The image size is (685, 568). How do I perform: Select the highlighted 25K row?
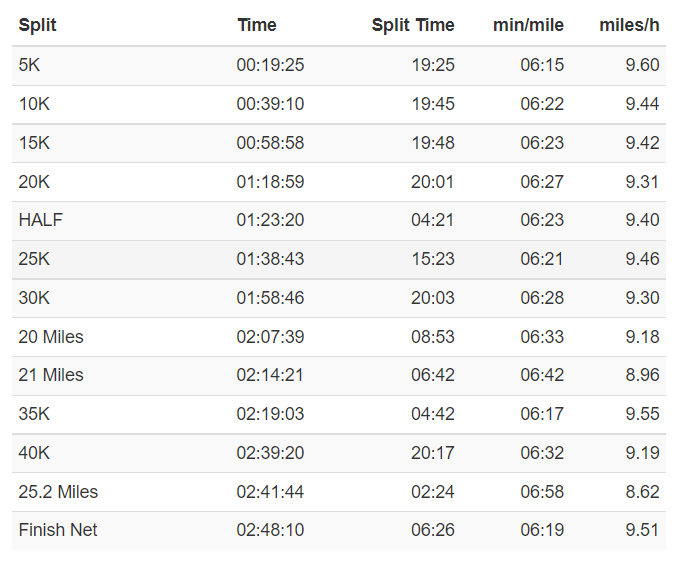pos(339,259)
